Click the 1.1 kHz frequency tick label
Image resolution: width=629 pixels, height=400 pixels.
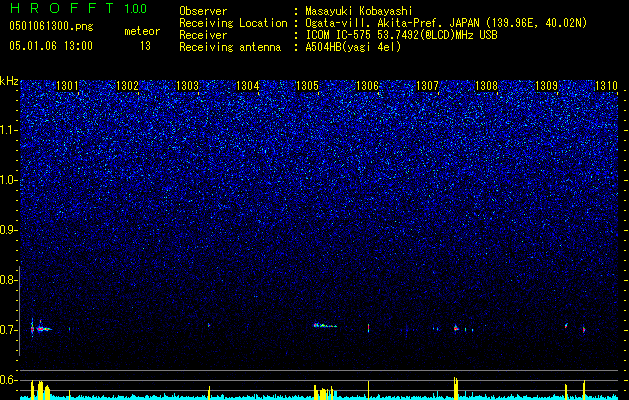(9, 130)
